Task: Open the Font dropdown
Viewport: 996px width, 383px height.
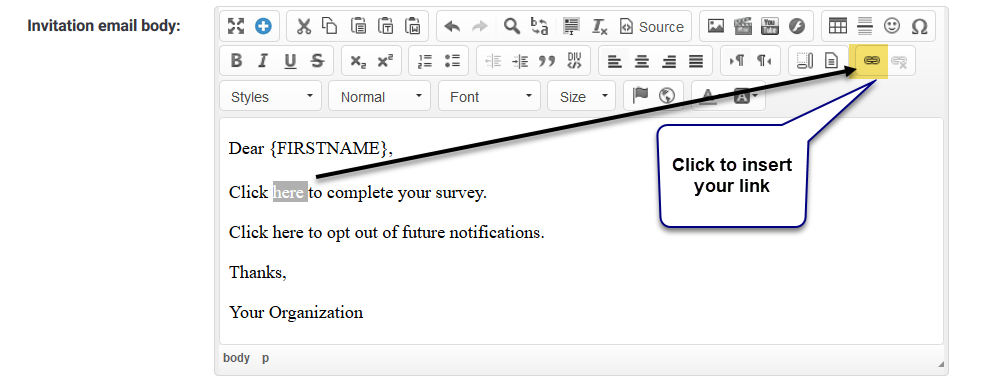Action: pyautogui.click(x=490, y=97)
